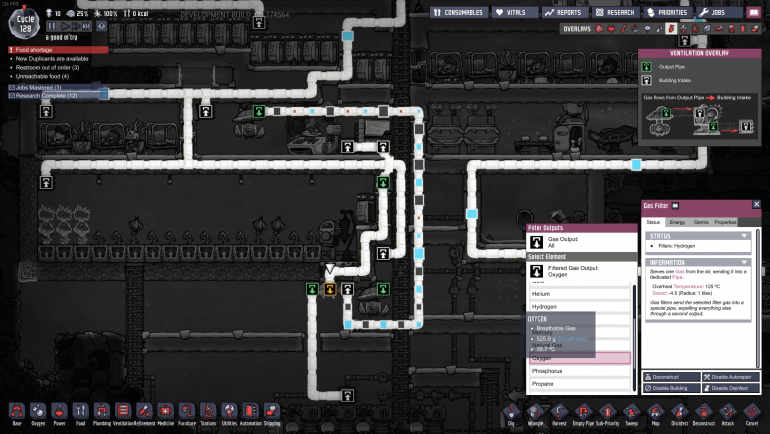Select the Empty Pipe tool
Image resolution: width=770 pixels, height=434 pixels.
[x=583, y=414]
